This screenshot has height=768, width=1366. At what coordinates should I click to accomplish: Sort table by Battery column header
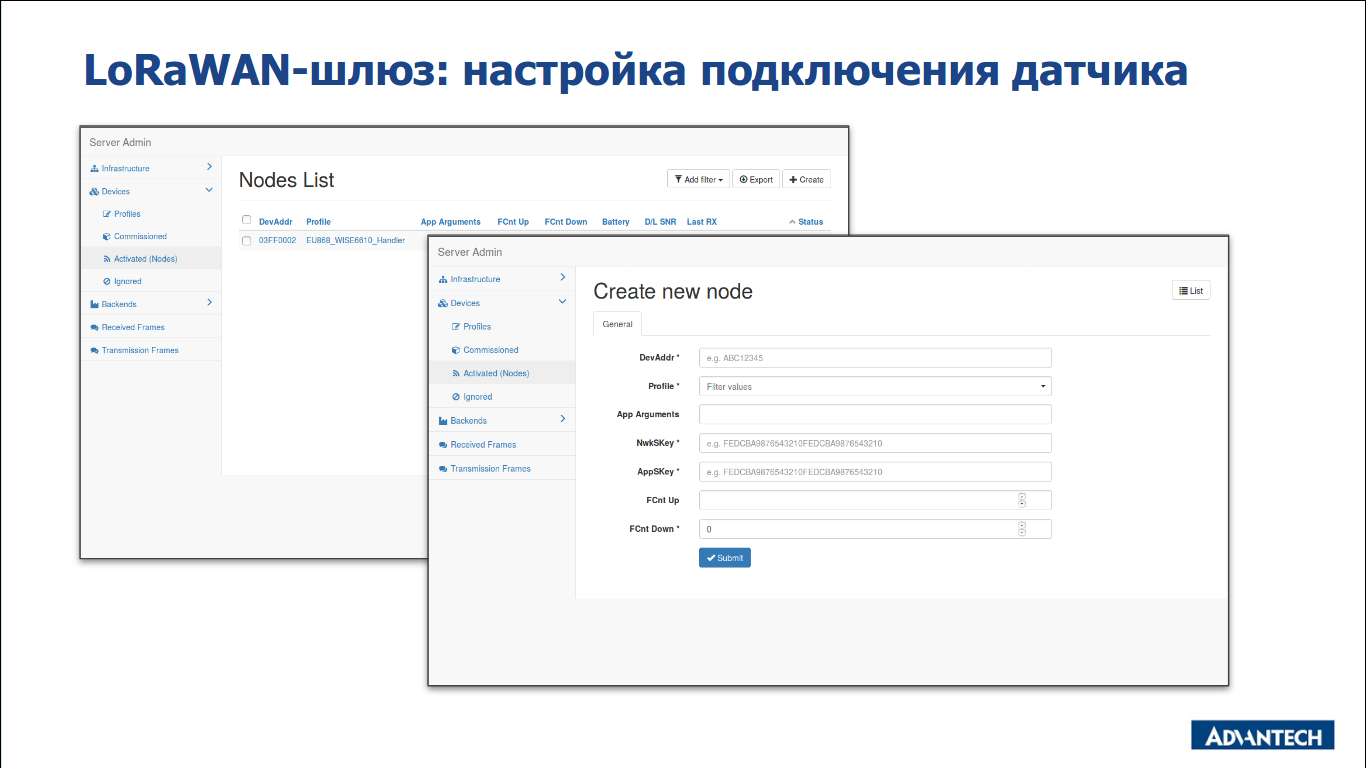click(616, 222)
